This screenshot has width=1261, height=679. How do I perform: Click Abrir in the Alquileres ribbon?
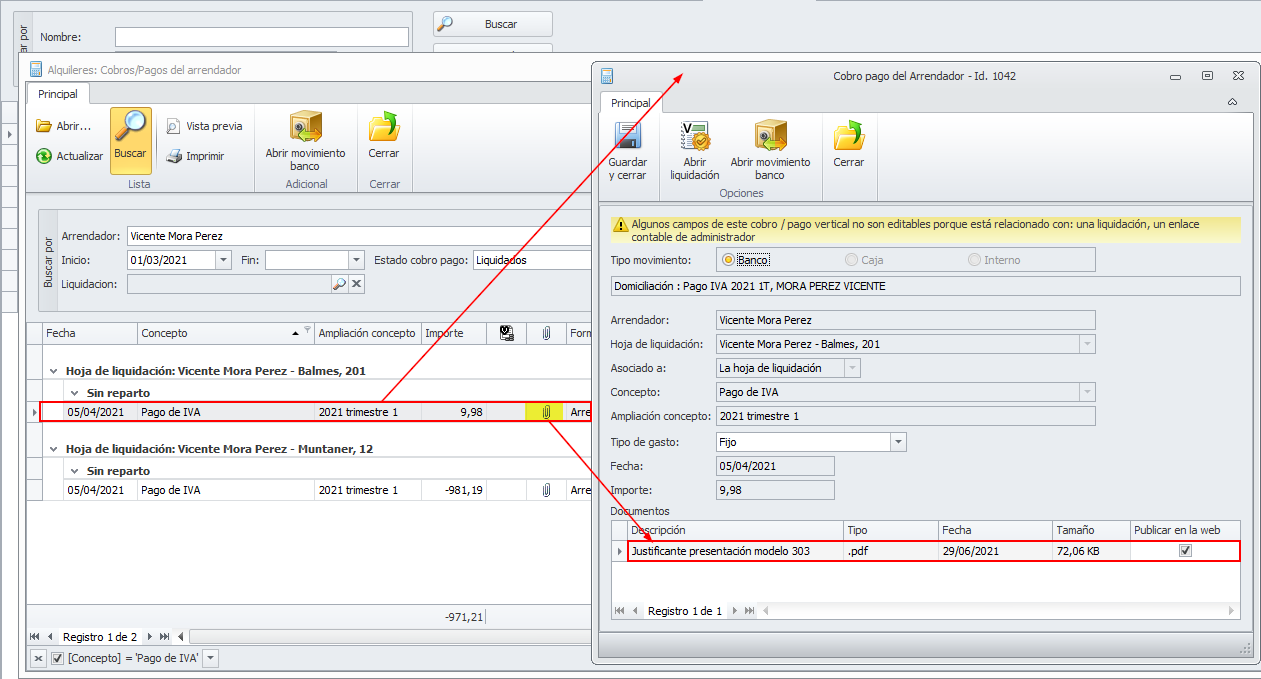(63, 127)
